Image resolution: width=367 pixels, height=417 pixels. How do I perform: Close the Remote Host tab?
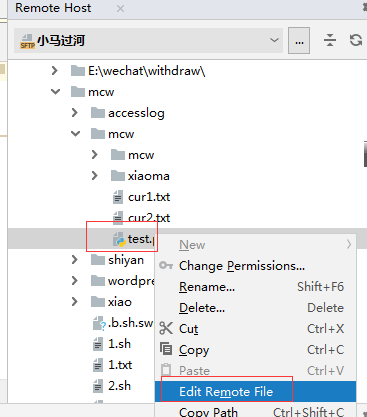(x=120, y=8)
